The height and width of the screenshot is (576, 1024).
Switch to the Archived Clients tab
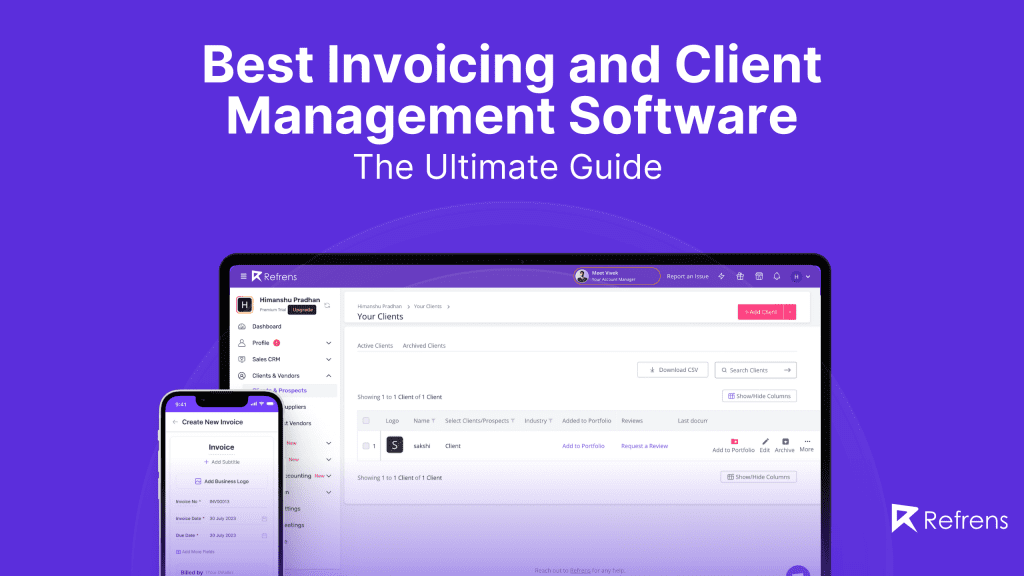424,345
